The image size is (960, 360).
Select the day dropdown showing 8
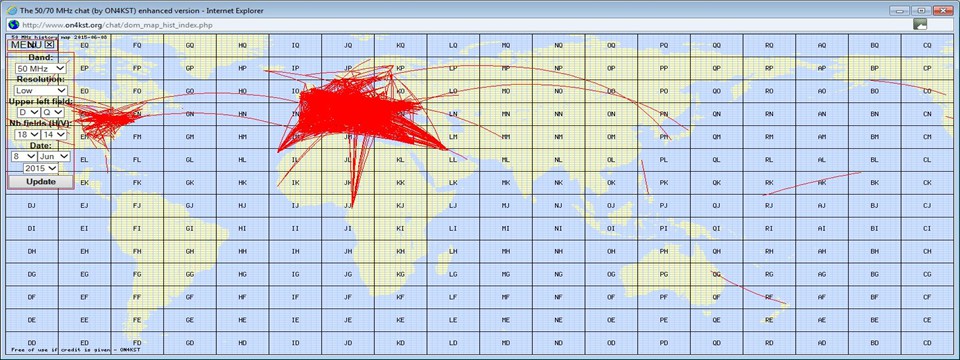(24, 157)
